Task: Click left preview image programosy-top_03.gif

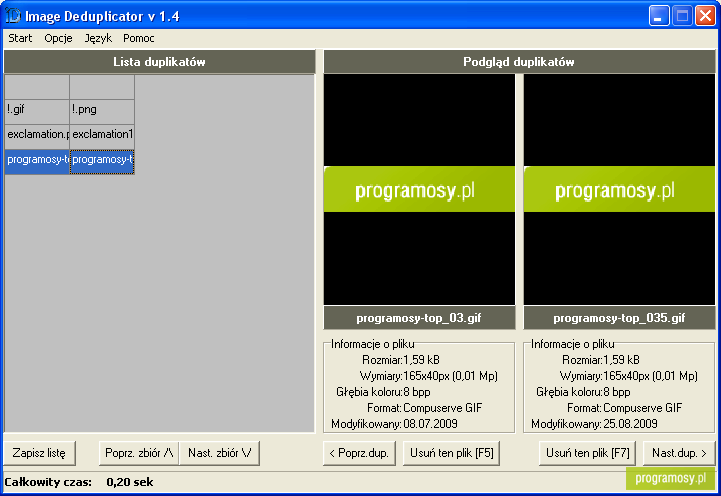Action: (x=419, y=189)
